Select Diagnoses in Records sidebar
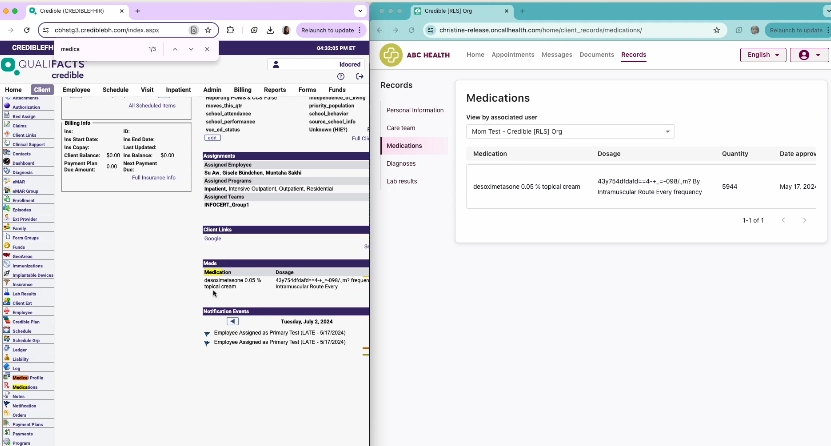The image size is (831, 446). [x=401, y=164]
